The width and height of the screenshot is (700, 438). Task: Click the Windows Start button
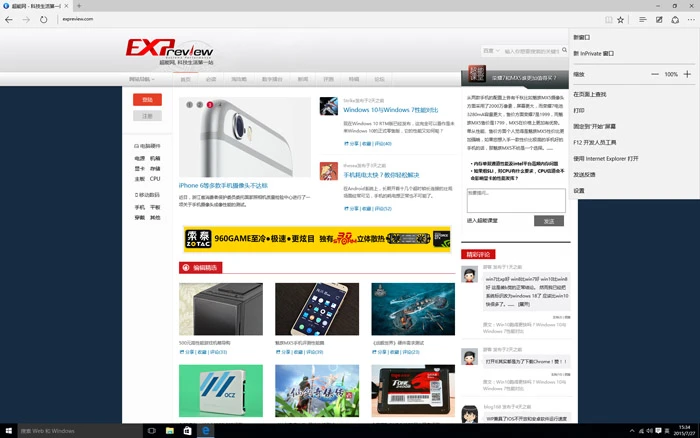pyautogui.click(x=10, y=430)
